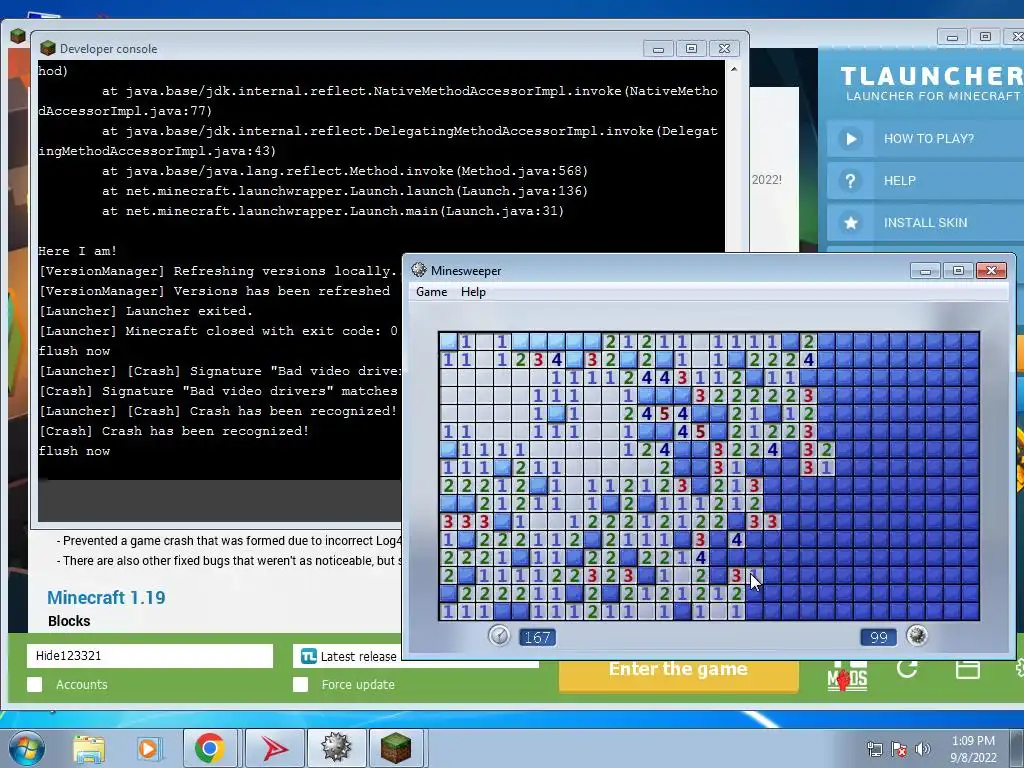
Task: Click the Developer console scrollbar up arrow
Action: 734,69
